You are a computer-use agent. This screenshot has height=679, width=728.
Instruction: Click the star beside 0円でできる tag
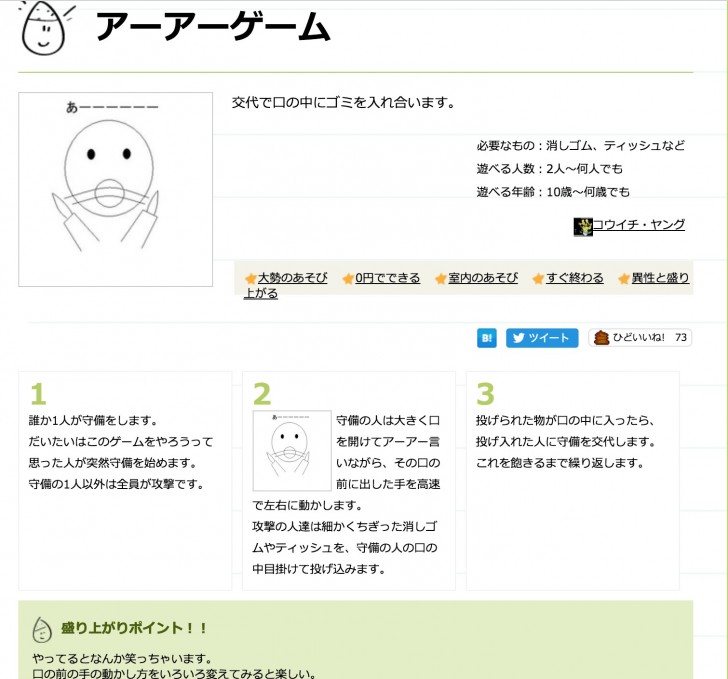tap(348, 278)
